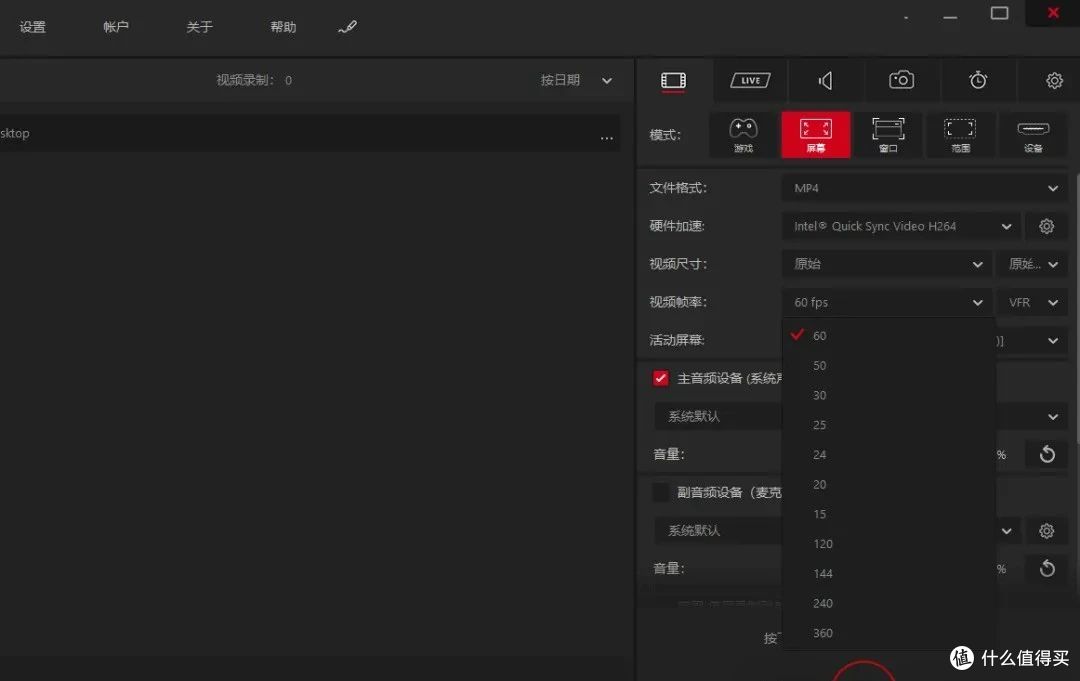Choose 25 in the frame rate list
Viewport: 1080px width, 681px height.
click(889, 425)
